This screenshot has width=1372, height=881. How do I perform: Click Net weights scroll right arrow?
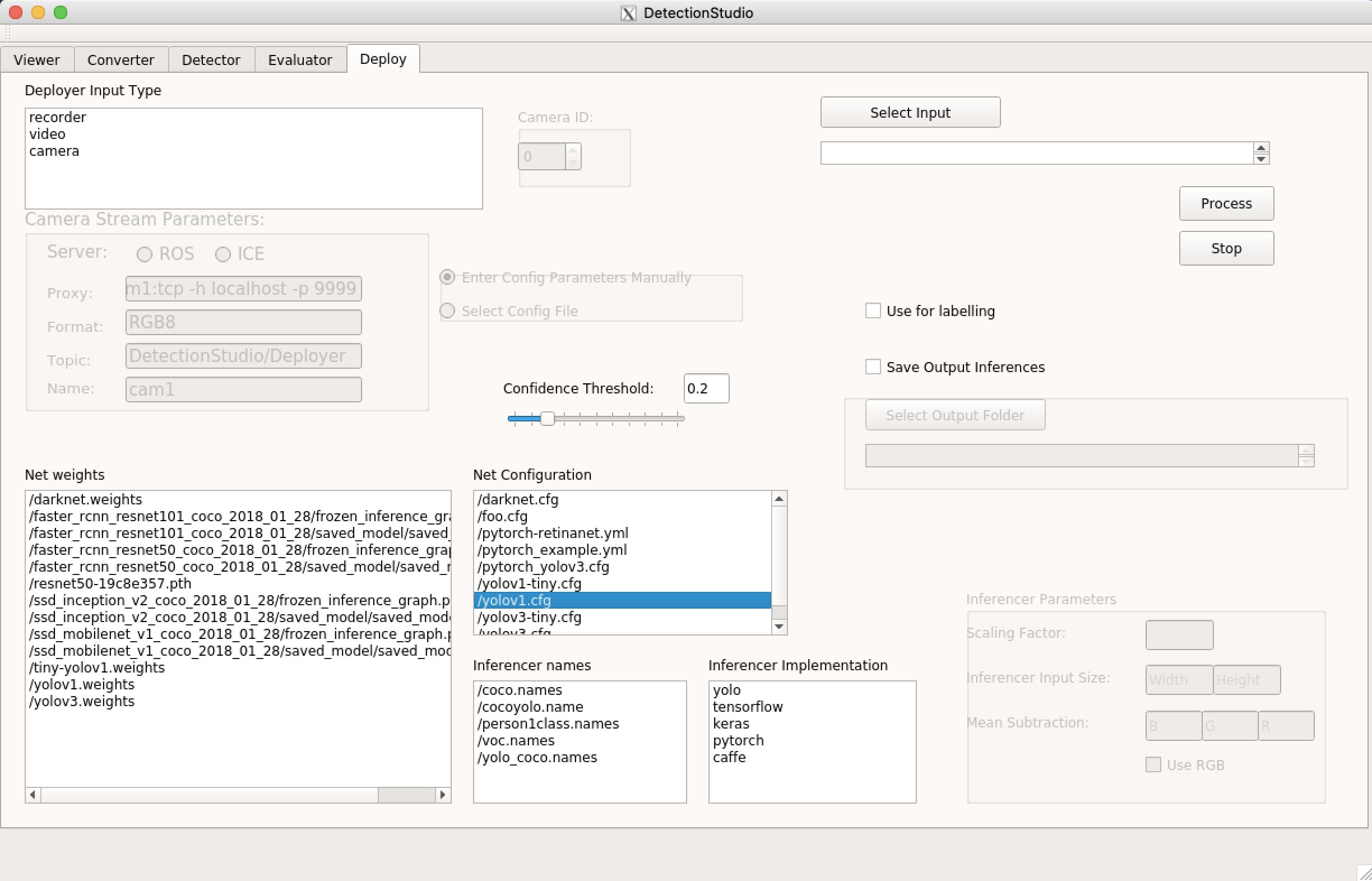pyautogui.click(x=442, y=795)
